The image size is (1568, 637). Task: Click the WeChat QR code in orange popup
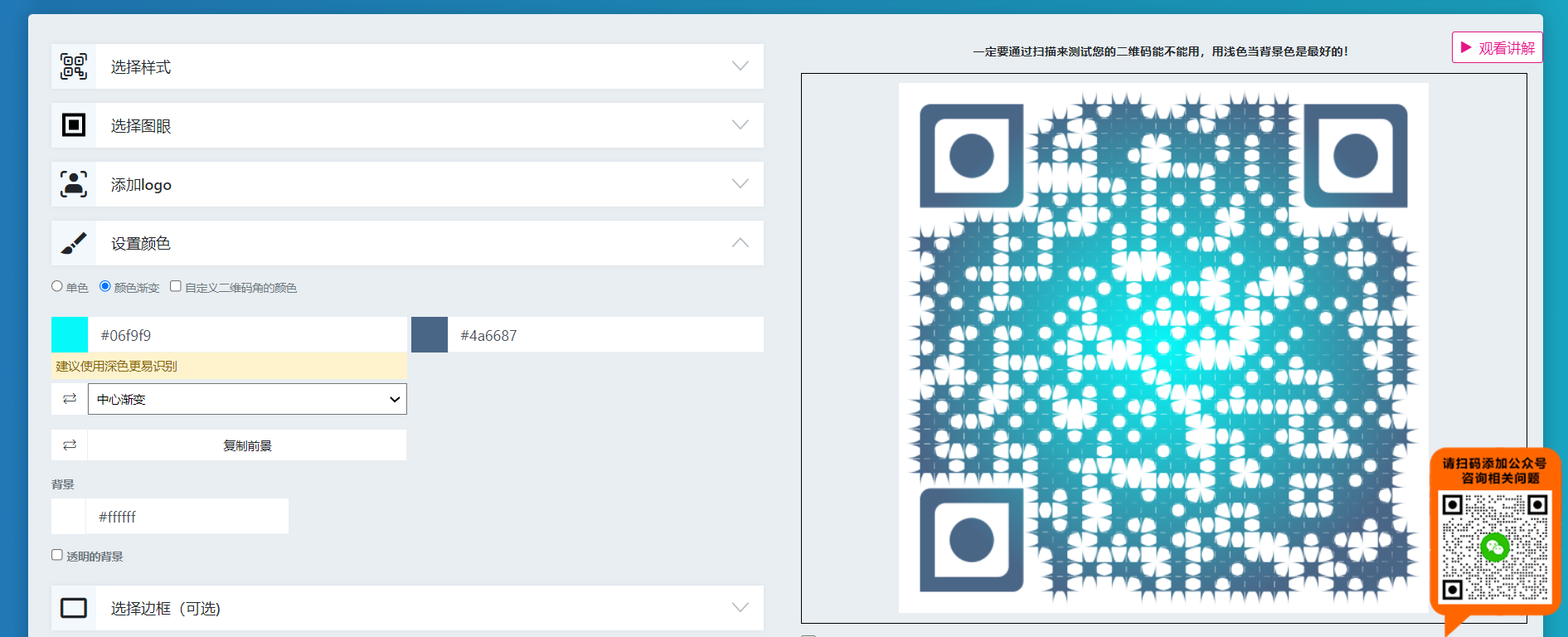click(1495, 547)
